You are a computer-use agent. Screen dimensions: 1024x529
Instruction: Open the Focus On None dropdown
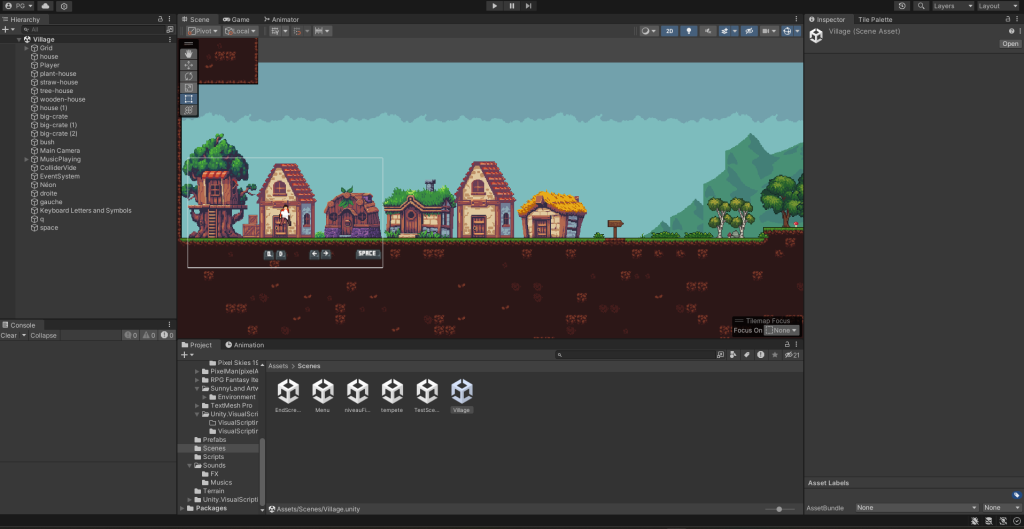pyautogui.click(x=782, y=330)
